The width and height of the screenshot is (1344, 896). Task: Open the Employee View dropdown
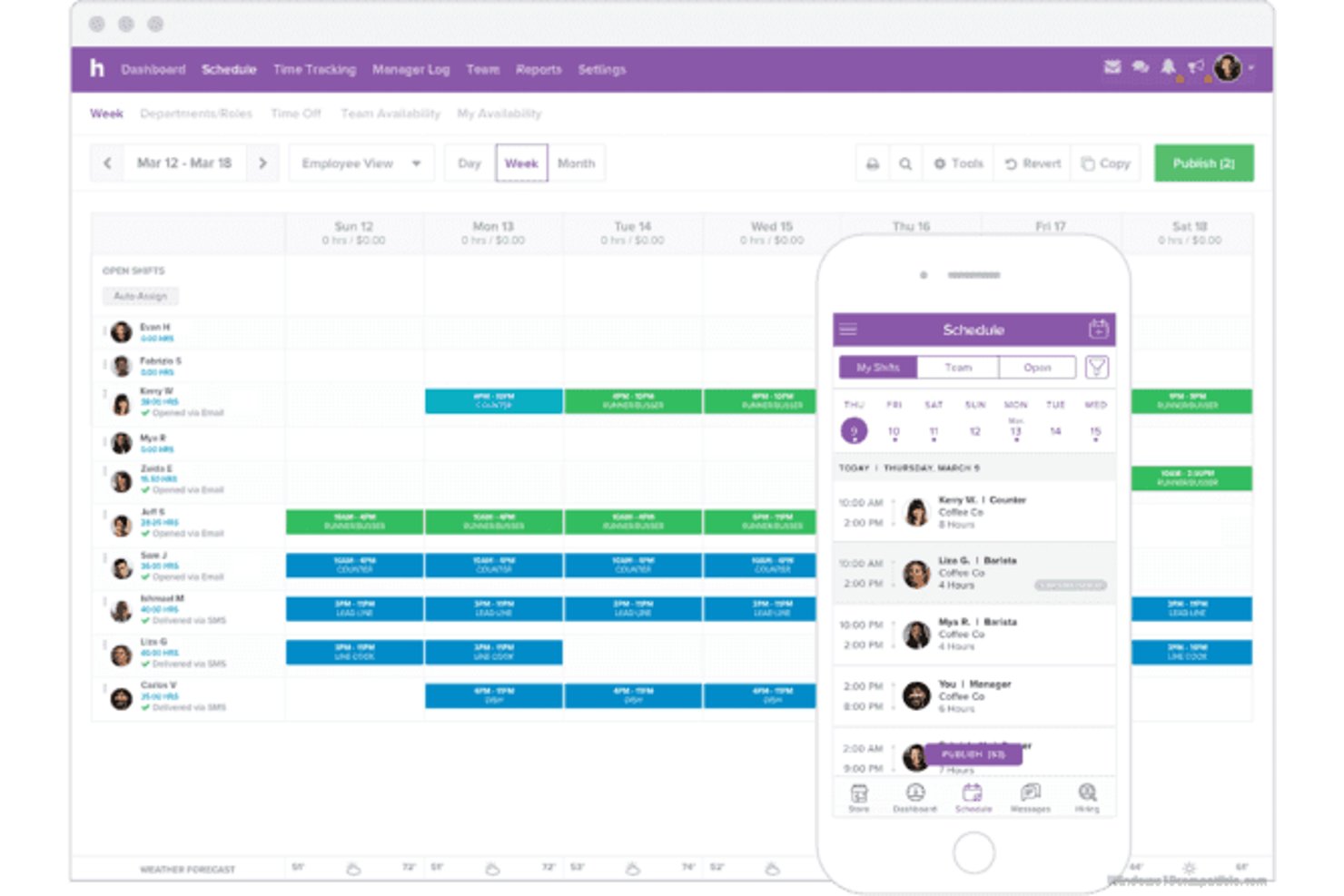tap(361, 163)
